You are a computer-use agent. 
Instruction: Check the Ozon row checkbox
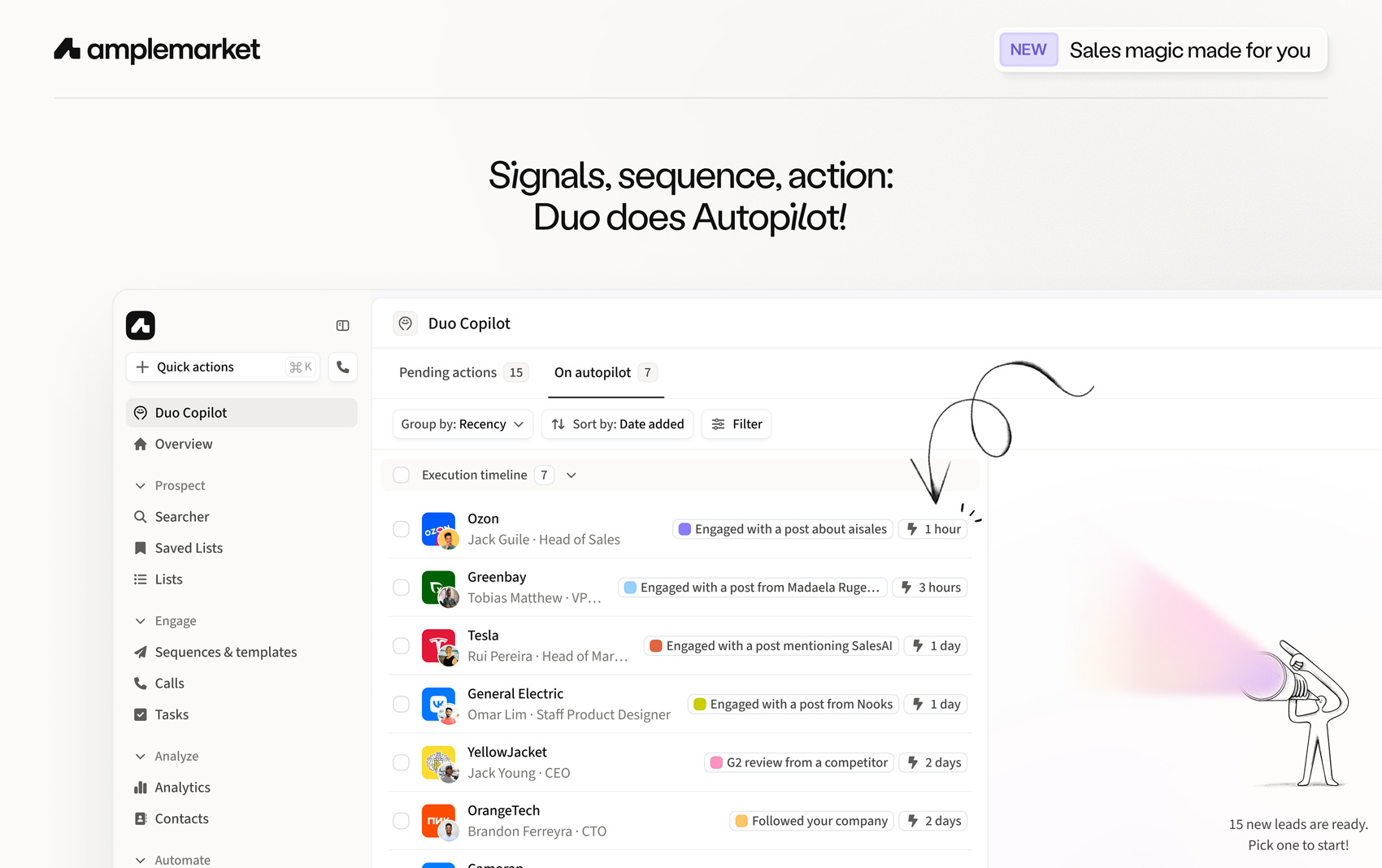click(x=402, y=529)
